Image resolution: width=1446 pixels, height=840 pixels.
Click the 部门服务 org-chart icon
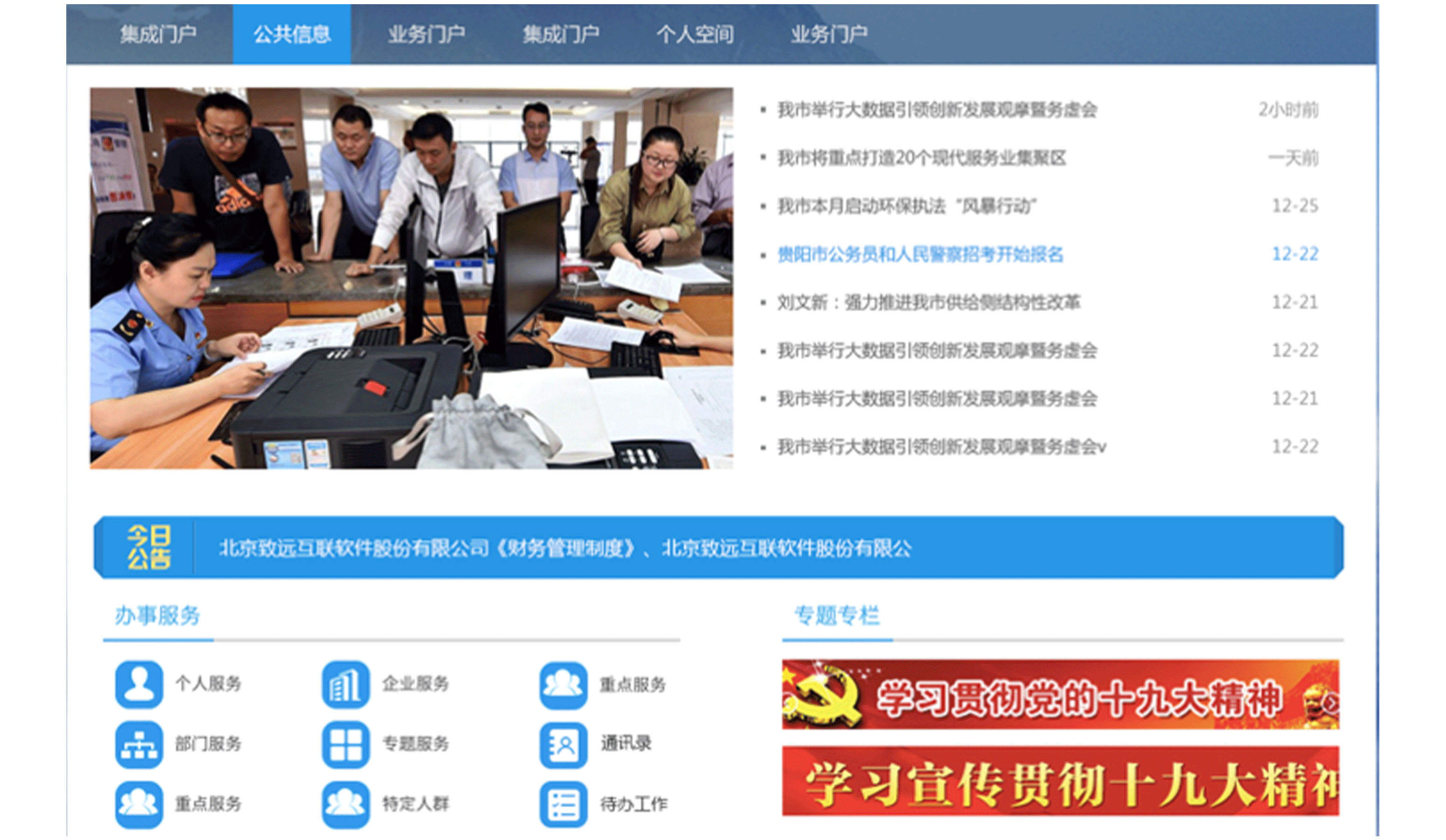tap(139, 745)
